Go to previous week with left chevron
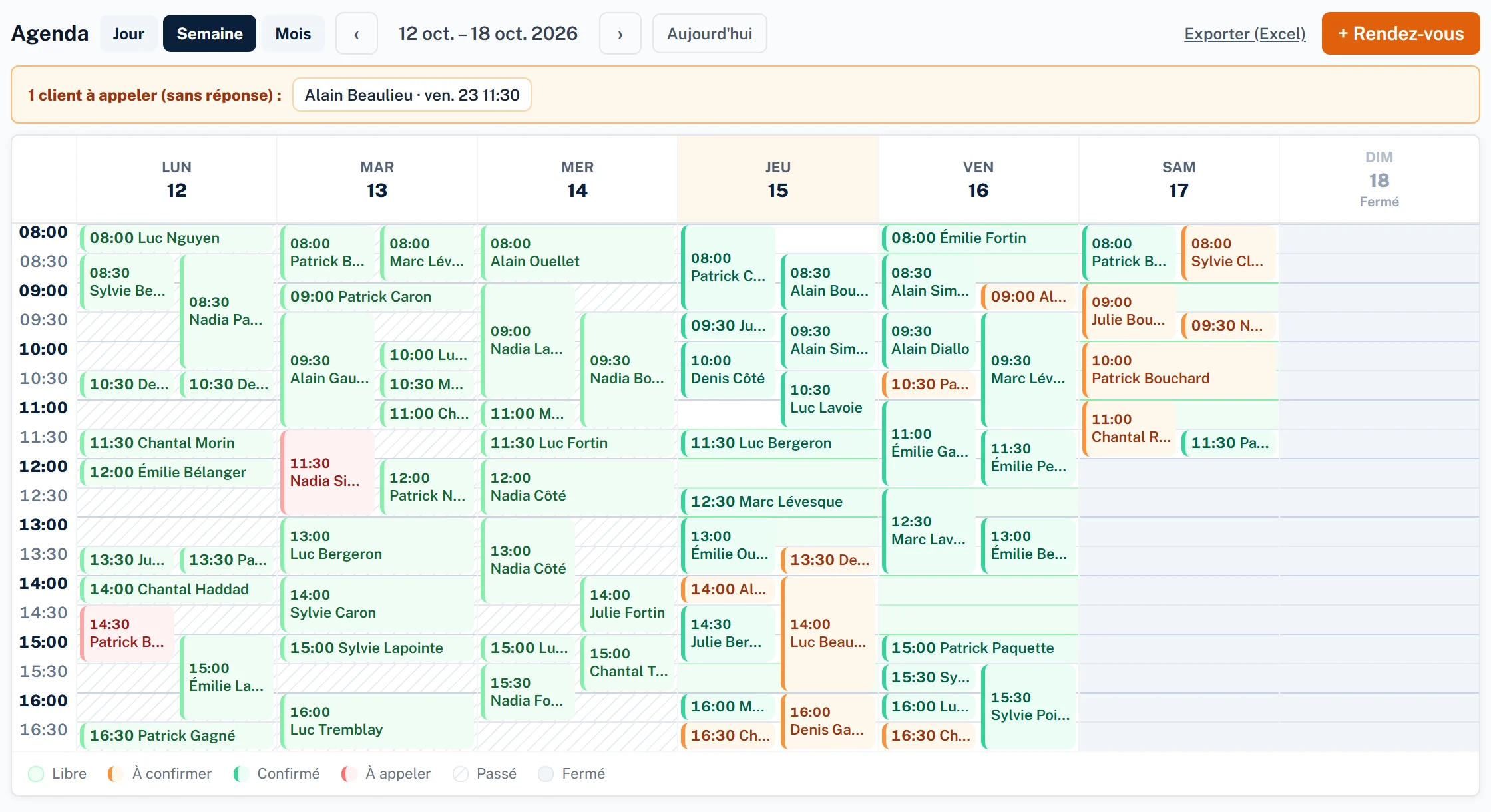The image size is (1491, 812). tap(357, 34)
